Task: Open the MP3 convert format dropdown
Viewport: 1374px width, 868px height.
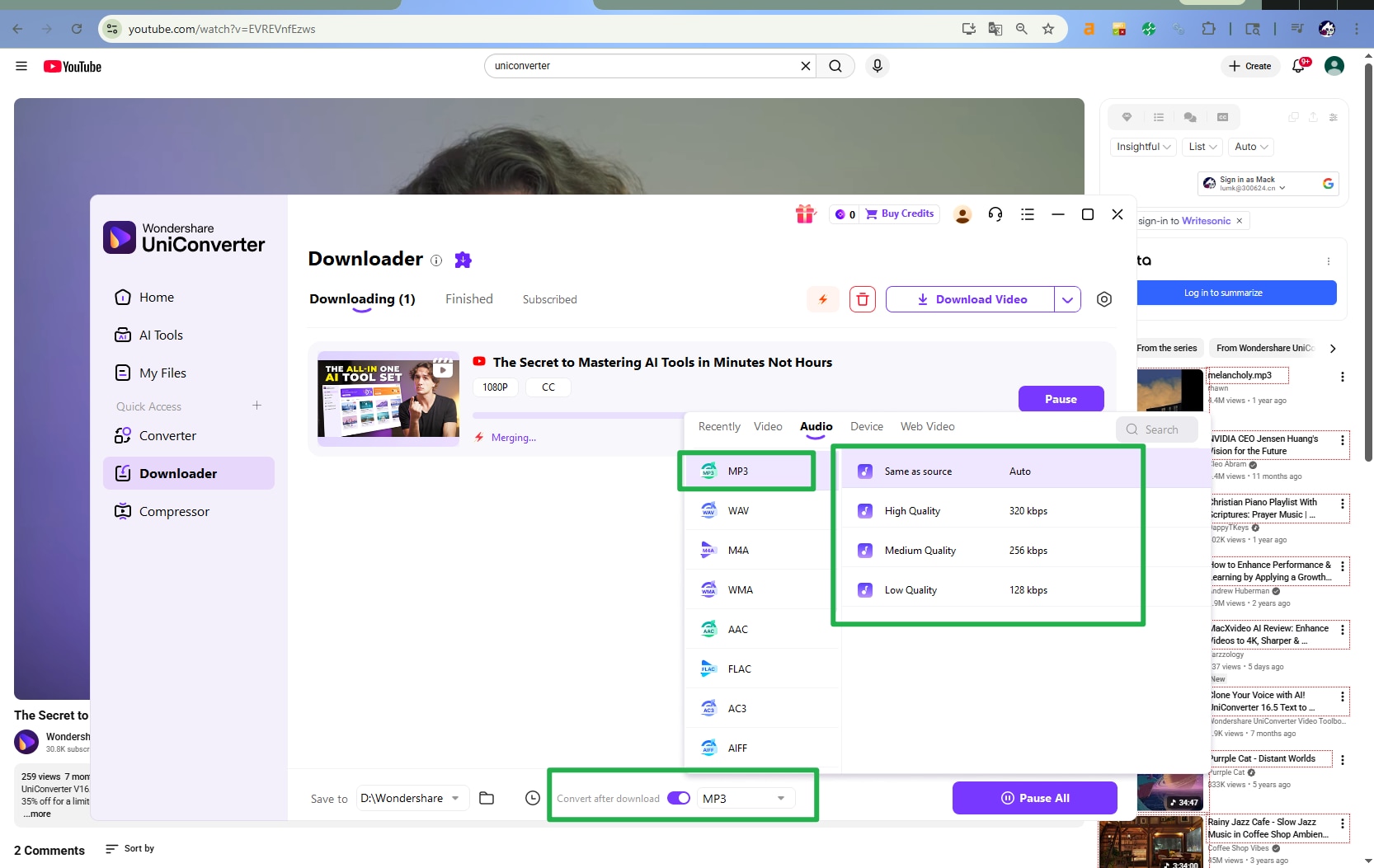Action: pyautogui.click(x=746, y=798)
